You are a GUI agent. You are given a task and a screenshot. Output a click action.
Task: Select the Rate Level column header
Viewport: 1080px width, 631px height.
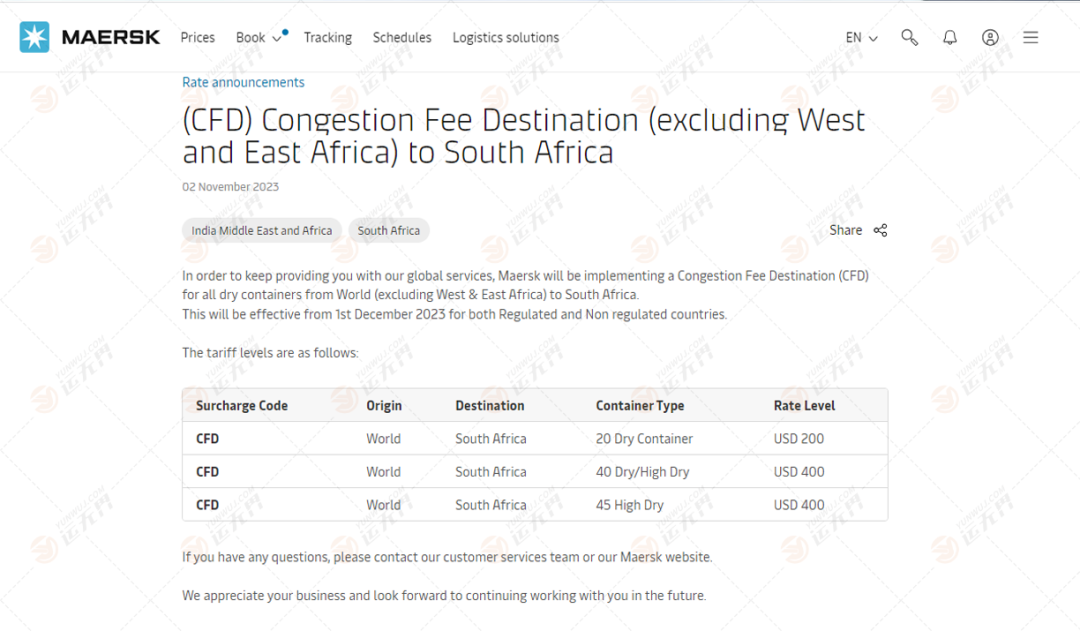[804, 406]
